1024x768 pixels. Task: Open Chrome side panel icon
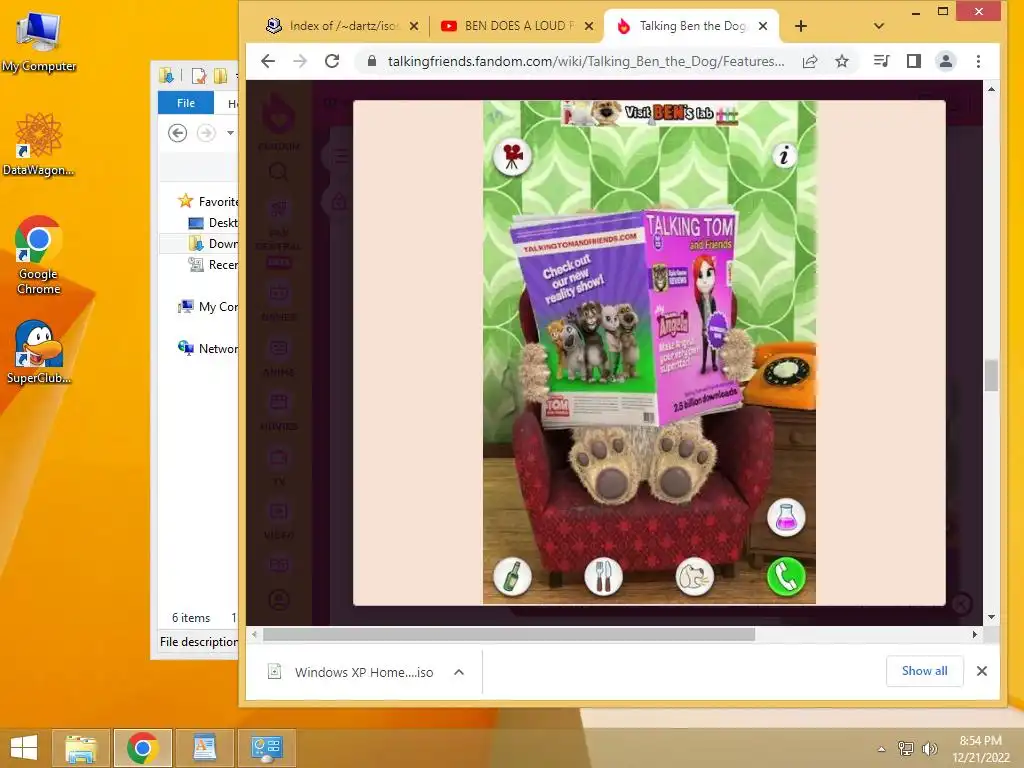914,61
